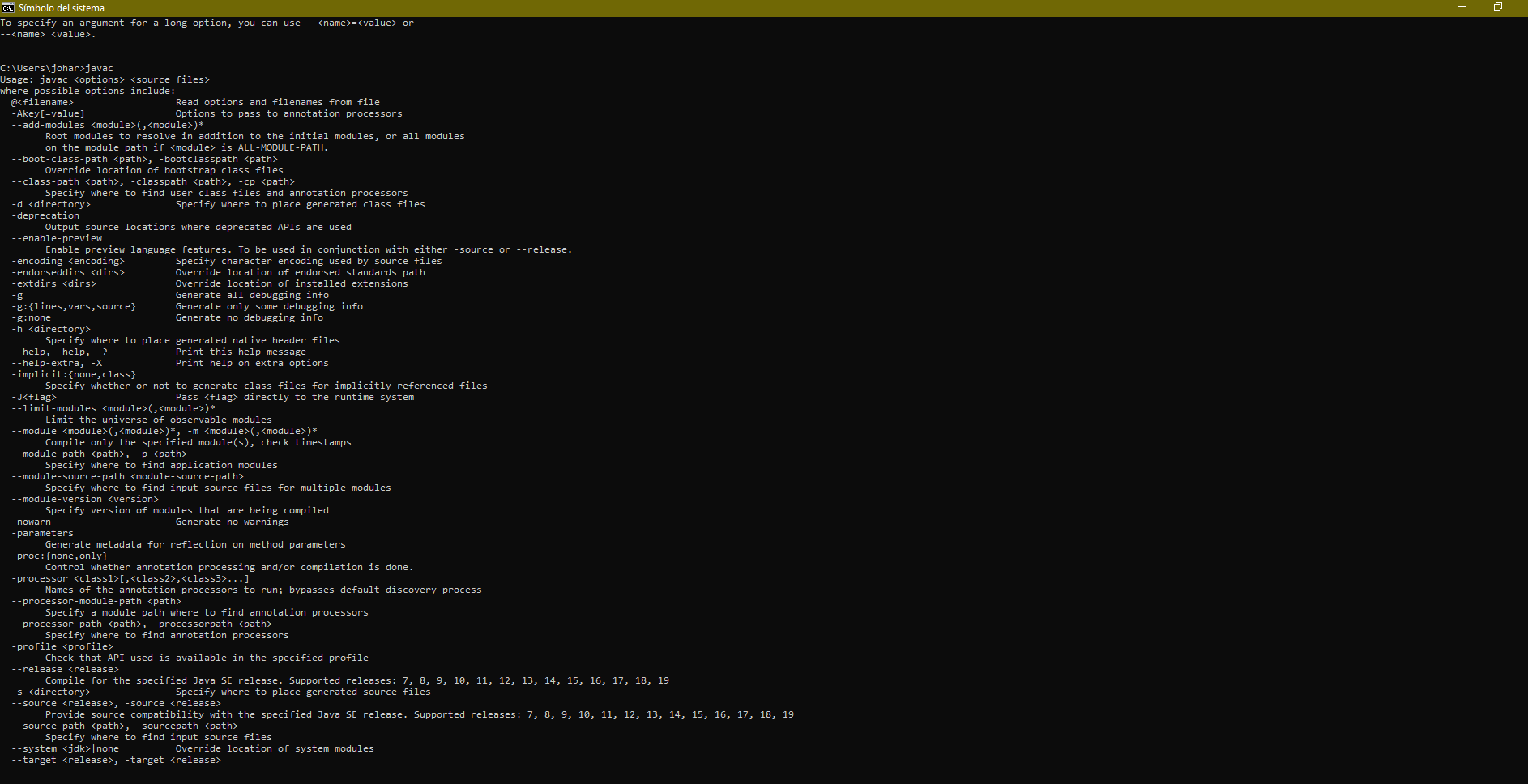This screenshot has width=1528, height=784.
Task: Click the '--target <release>, -target <release>' line
Action: tap(116, 760)
